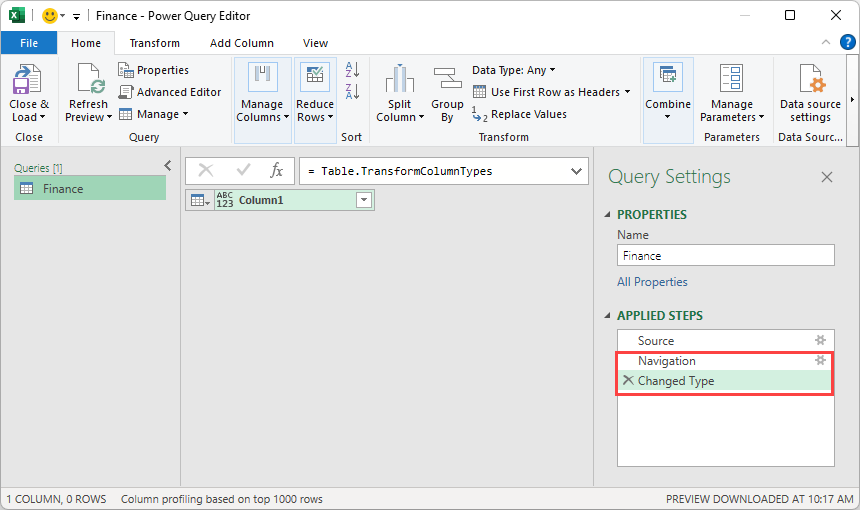Collapse the PROPERTIES section

coord(608,214)
